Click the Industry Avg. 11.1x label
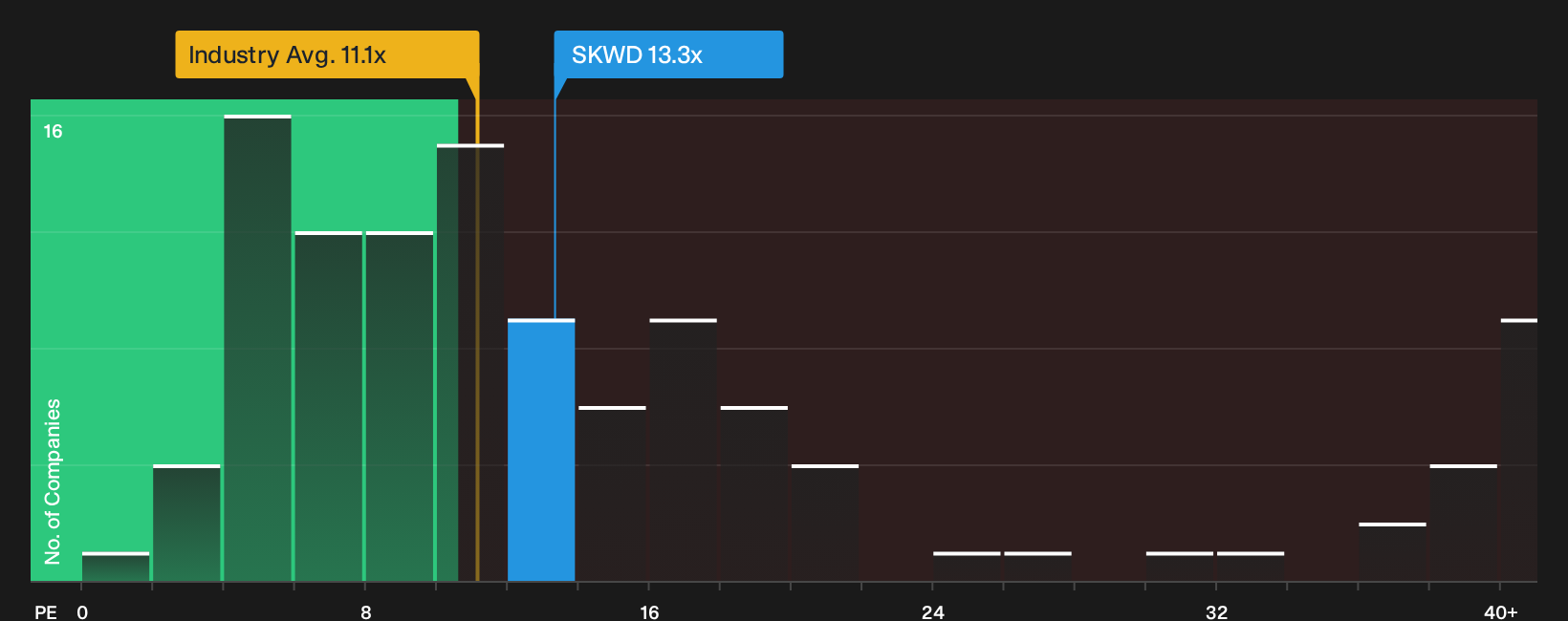 (327, 54)
